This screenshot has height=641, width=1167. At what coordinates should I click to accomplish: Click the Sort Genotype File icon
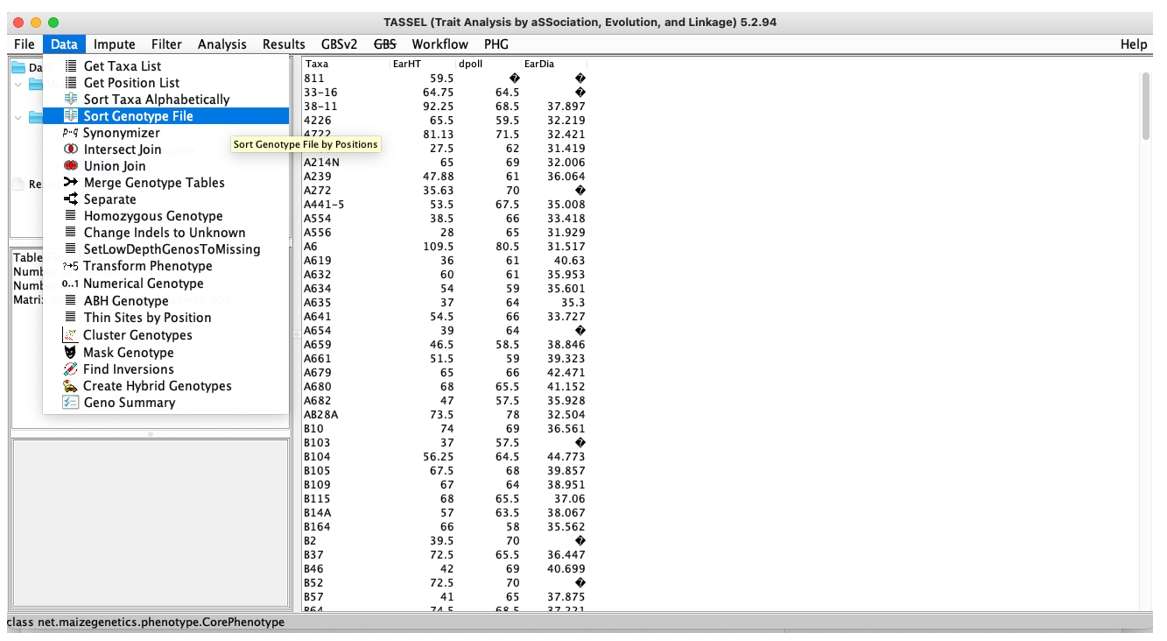71,116
